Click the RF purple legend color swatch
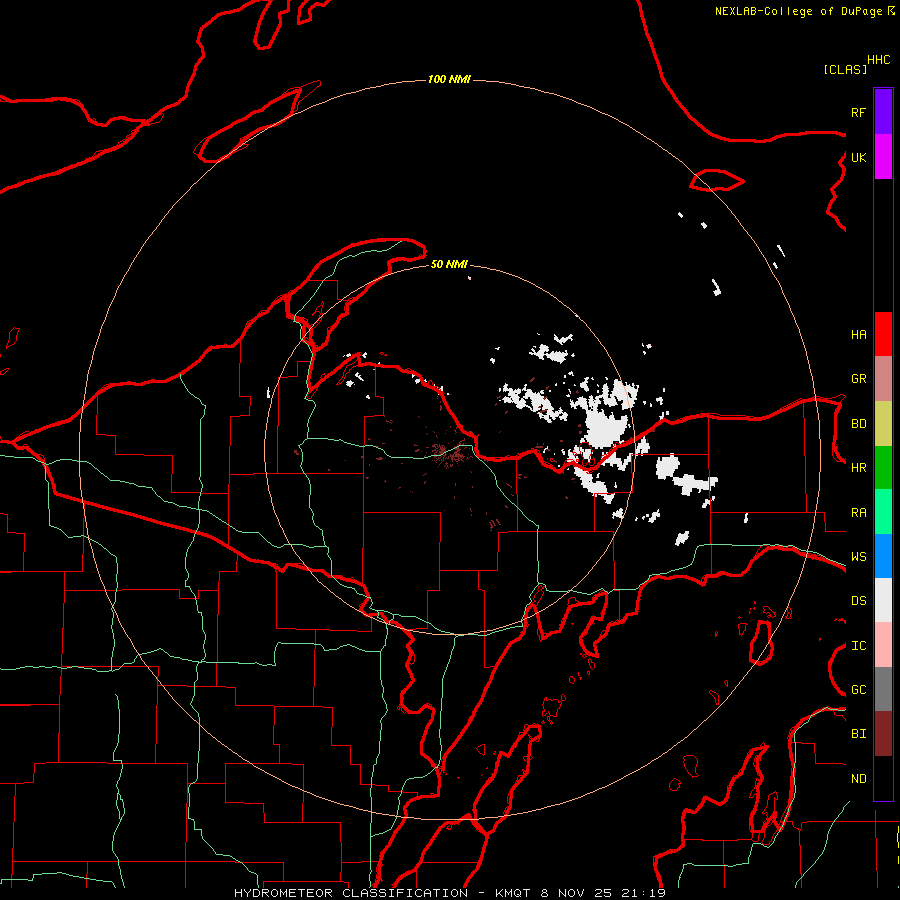The width and height of the screenshot is (900, 900). (883, 112)
